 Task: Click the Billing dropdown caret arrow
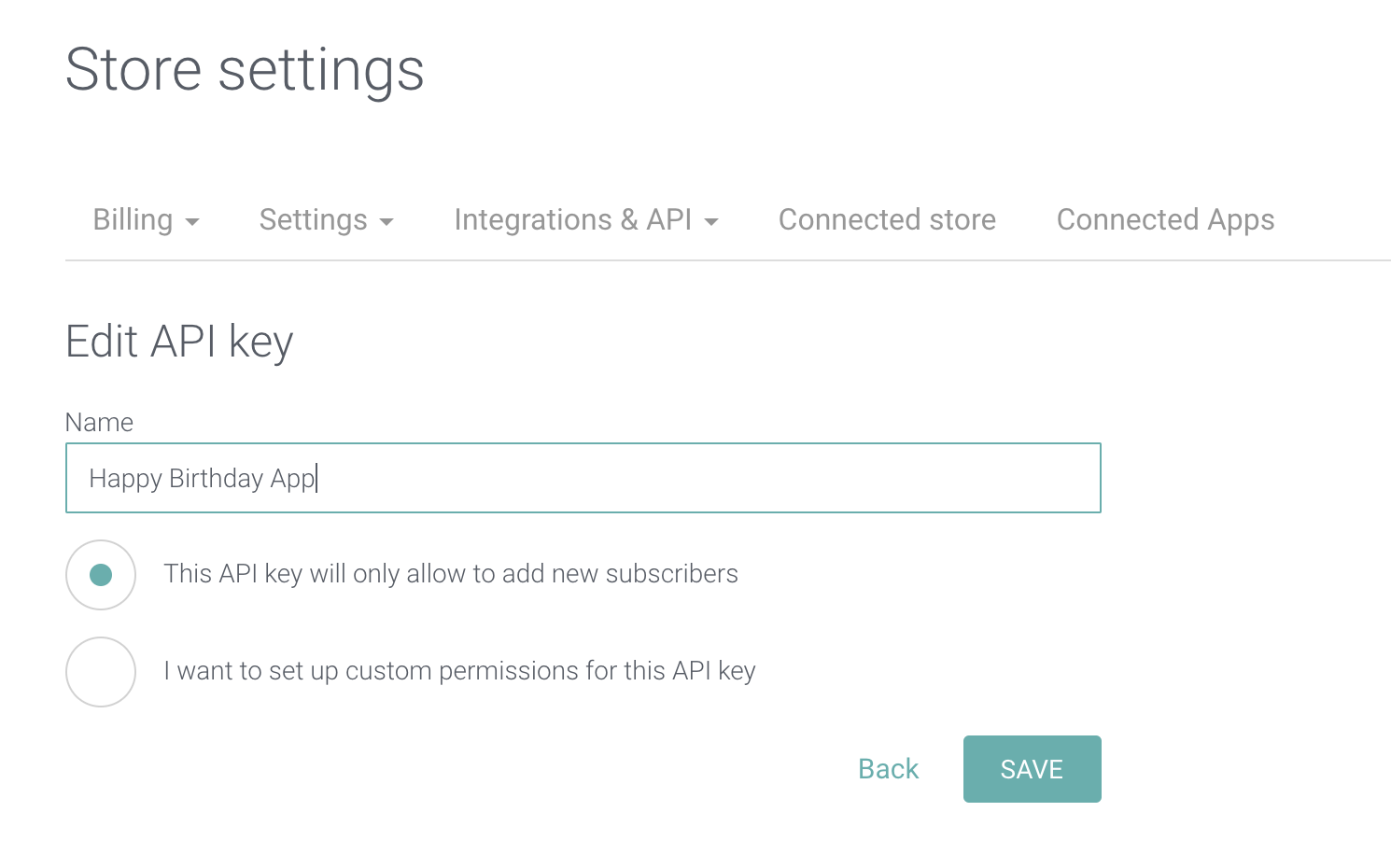point(192,222)
